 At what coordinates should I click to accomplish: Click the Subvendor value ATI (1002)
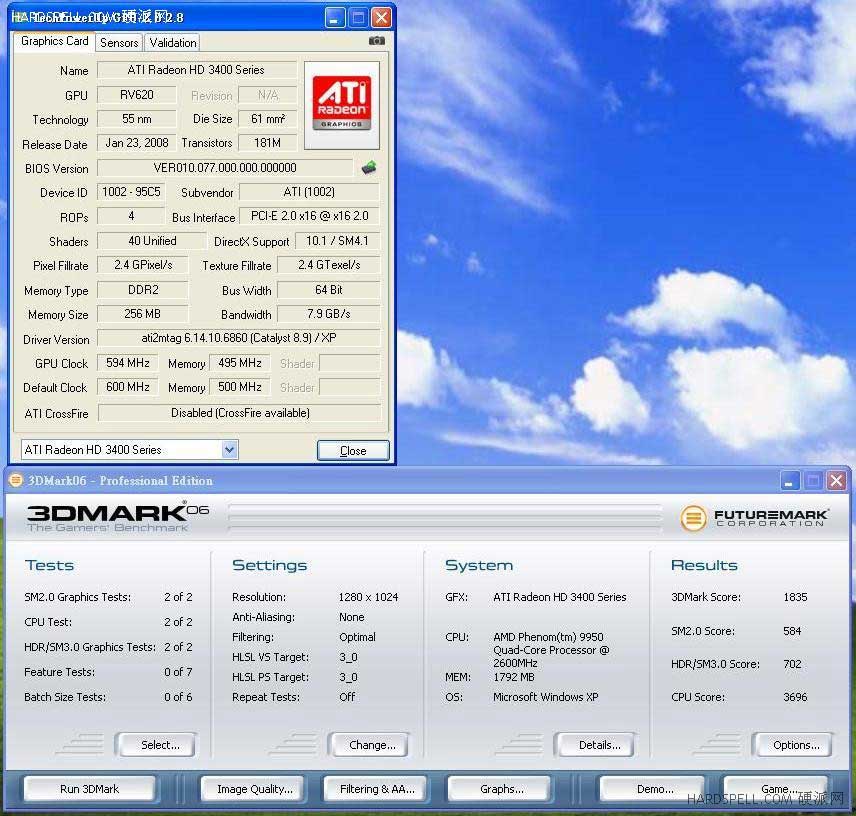(310, 192)
